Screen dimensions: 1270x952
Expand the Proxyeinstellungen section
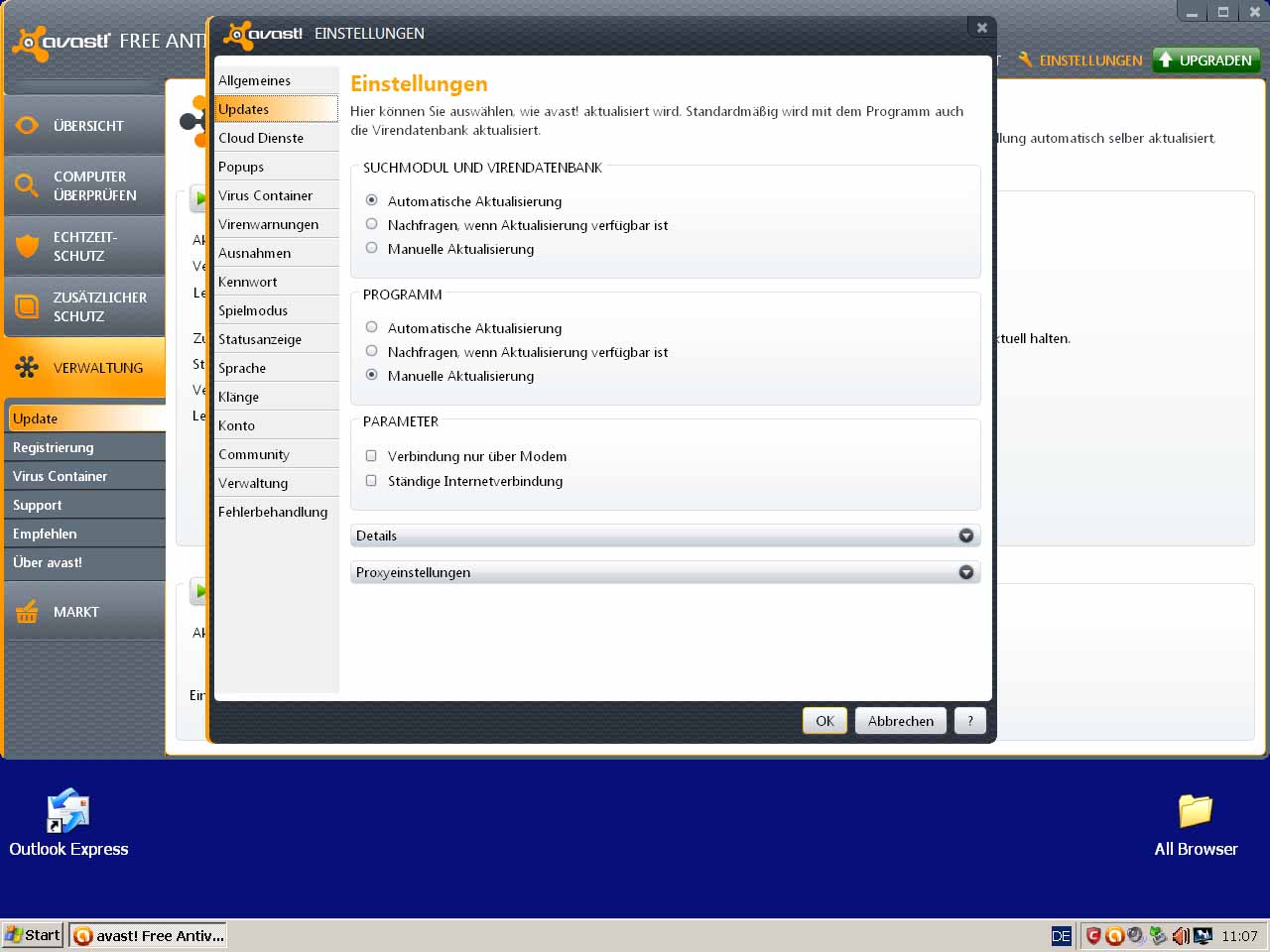pyautogui.click(x=665, y=572)
